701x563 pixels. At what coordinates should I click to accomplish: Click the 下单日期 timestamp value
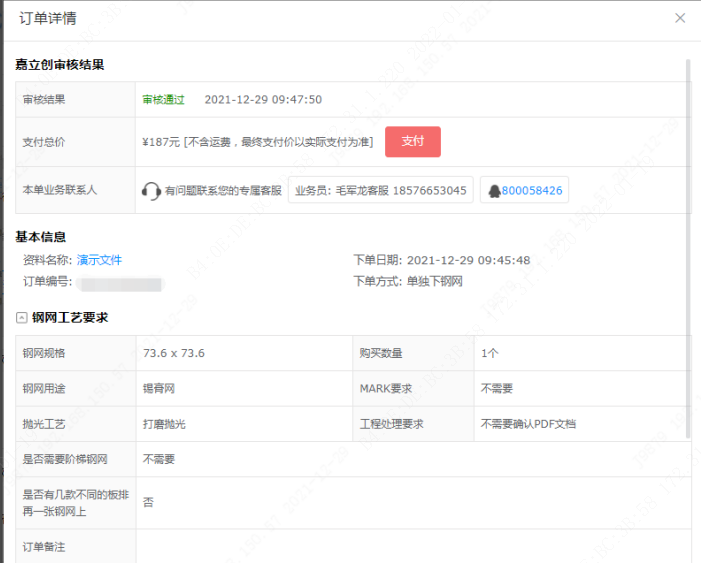pyautogui.click(x=468, y=260)
